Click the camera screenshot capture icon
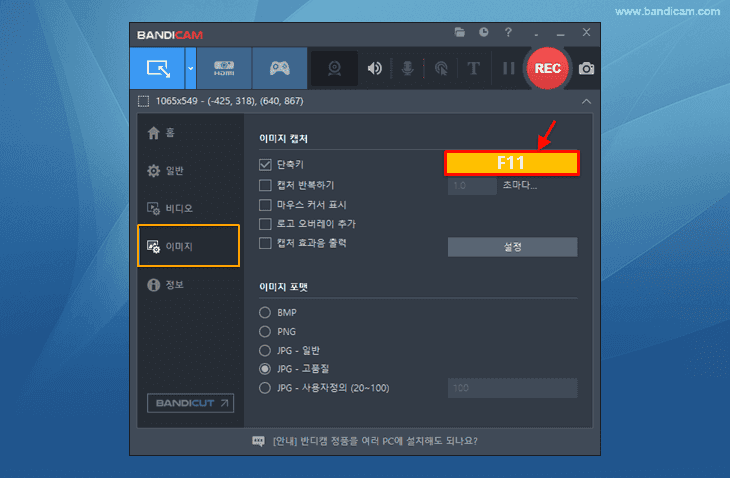Viewport: 730px width, 478px height. [x=586, y=68]
